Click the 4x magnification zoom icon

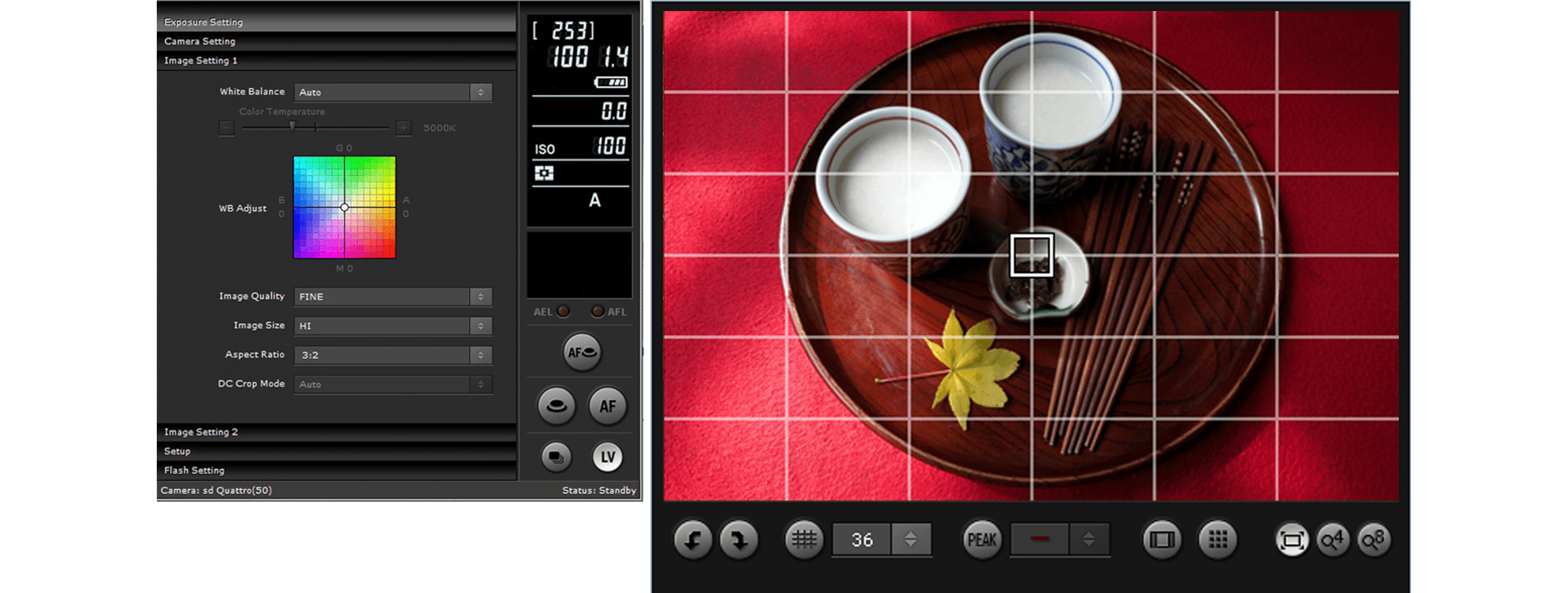coord(1333,540)
